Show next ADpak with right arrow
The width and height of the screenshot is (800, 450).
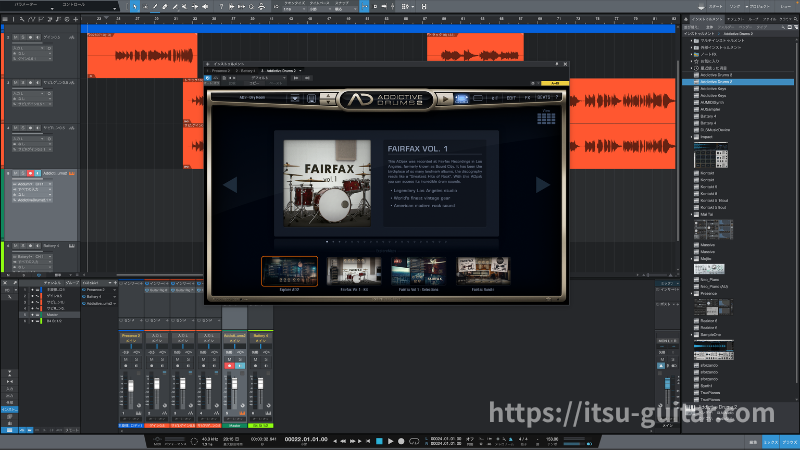coord(542,185)
